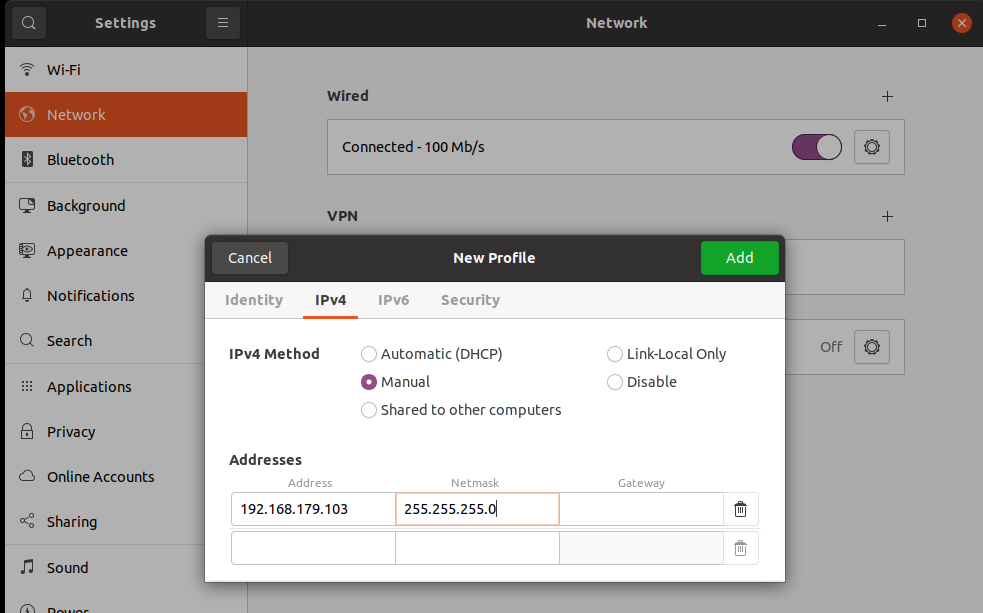Open the Settings hamburger menu
The image size is (983, 613).
click(222, 23)
